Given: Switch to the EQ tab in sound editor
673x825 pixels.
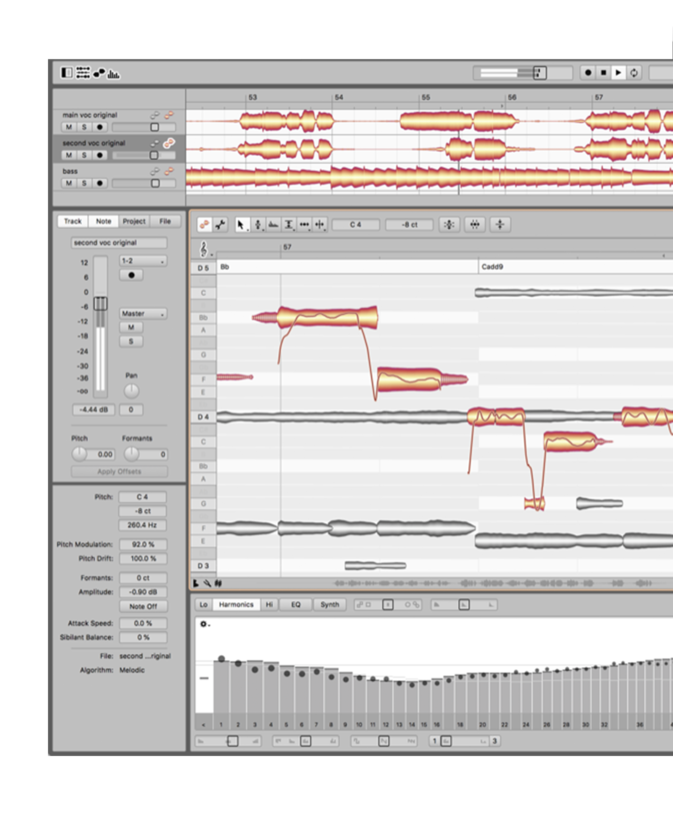Looking at the screenshot, I should pyautogui.click(x=295, y=604).
